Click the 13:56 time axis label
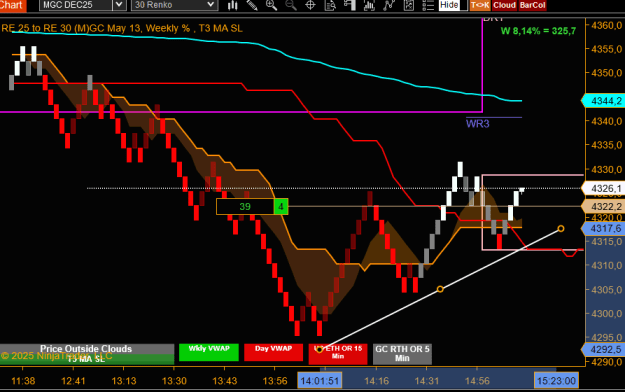This screenshot has width=625, height=392. 275,381
